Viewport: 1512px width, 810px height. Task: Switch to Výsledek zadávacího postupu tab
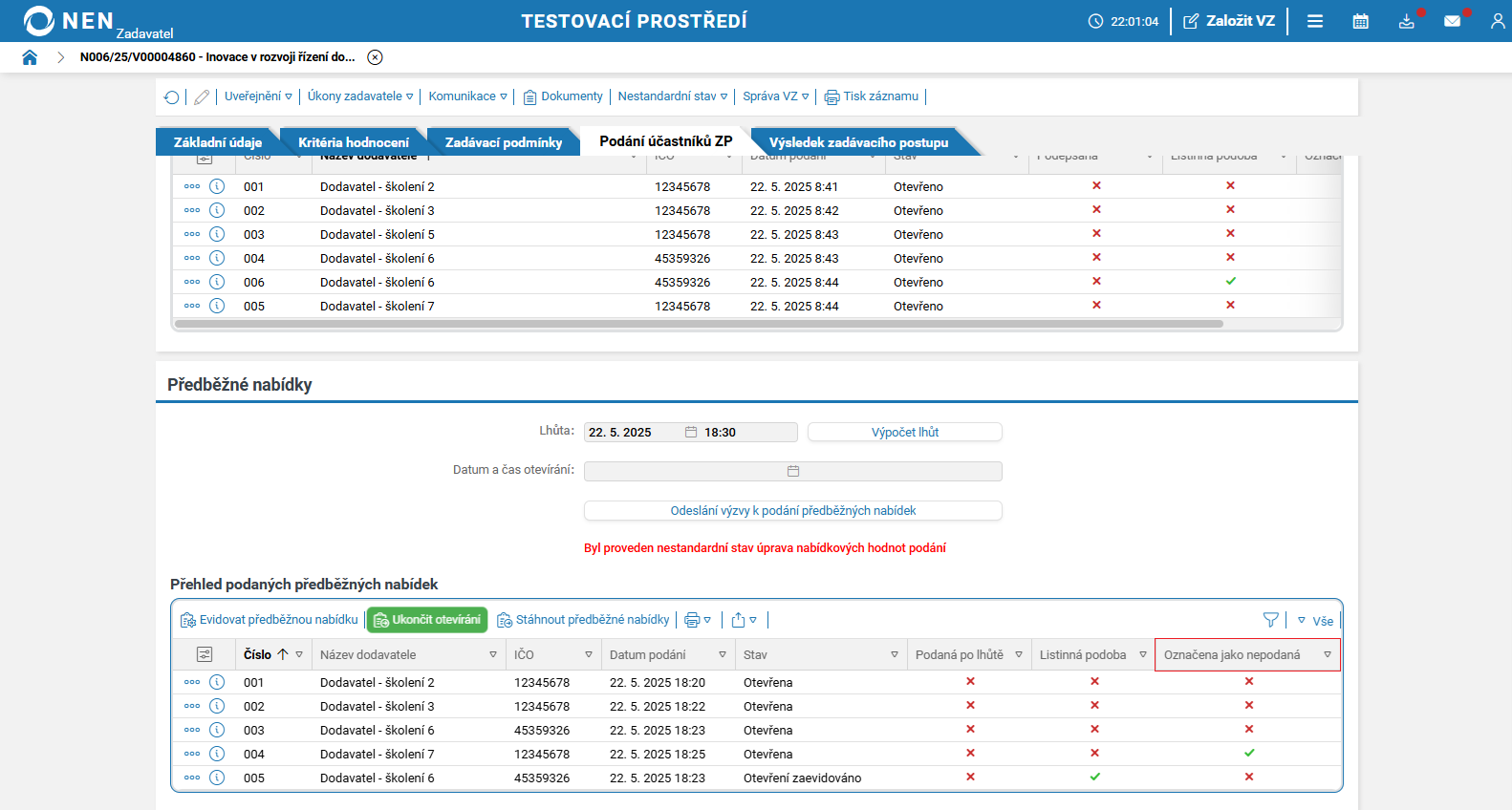[858, 142]
